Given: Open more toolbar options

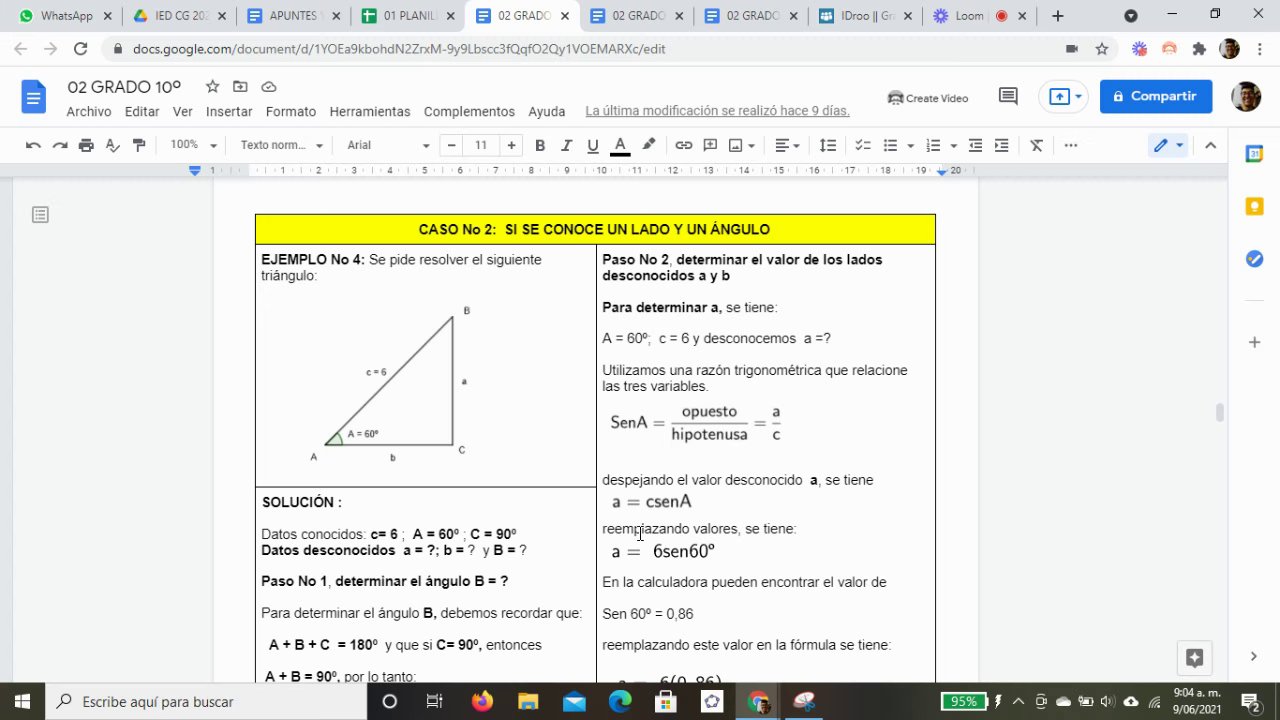Looking at the screenshot, I should point(1071,145).
